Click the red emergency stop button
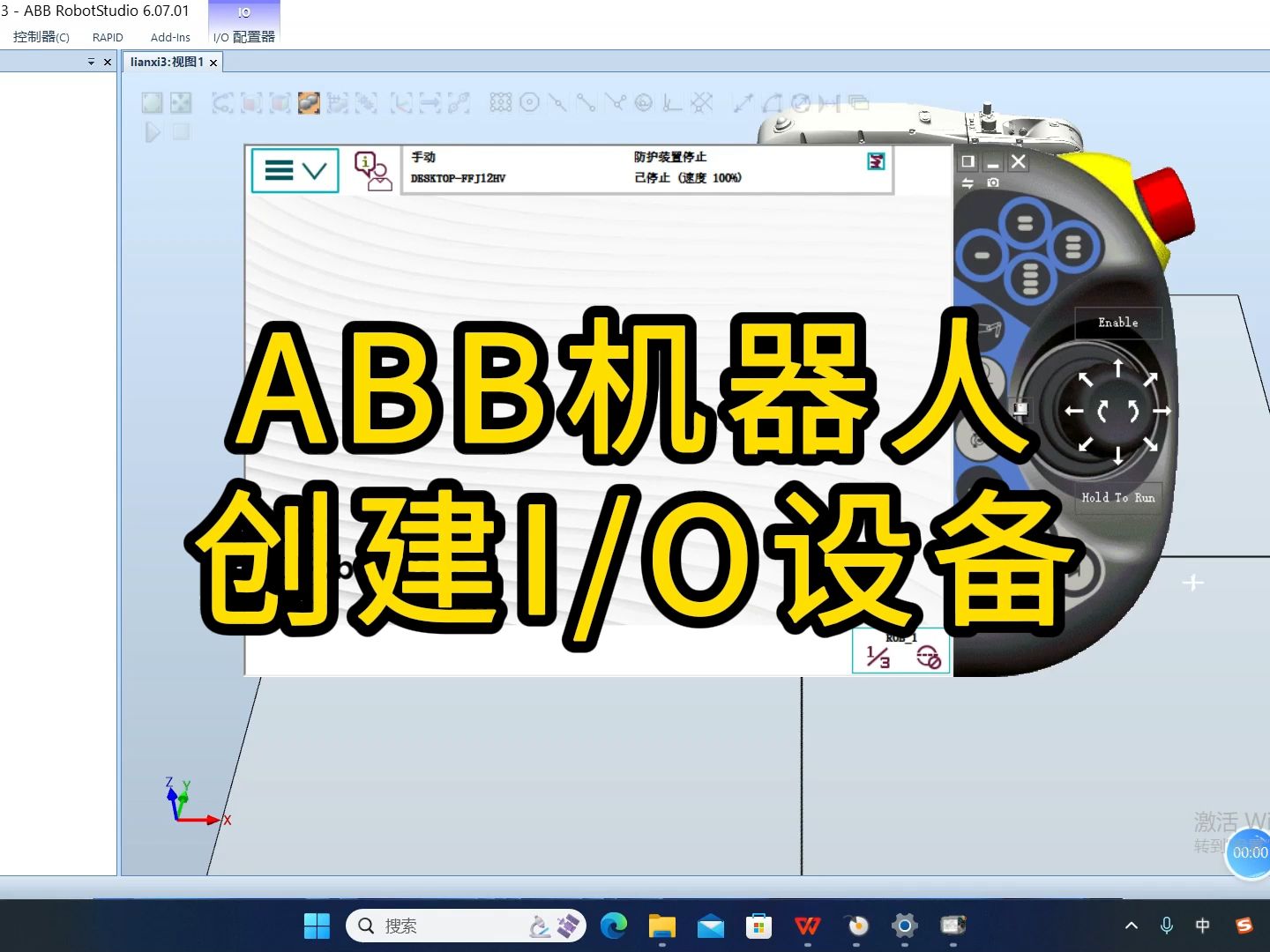This screenshot has width=1270, height=952. click(1166, 207)
